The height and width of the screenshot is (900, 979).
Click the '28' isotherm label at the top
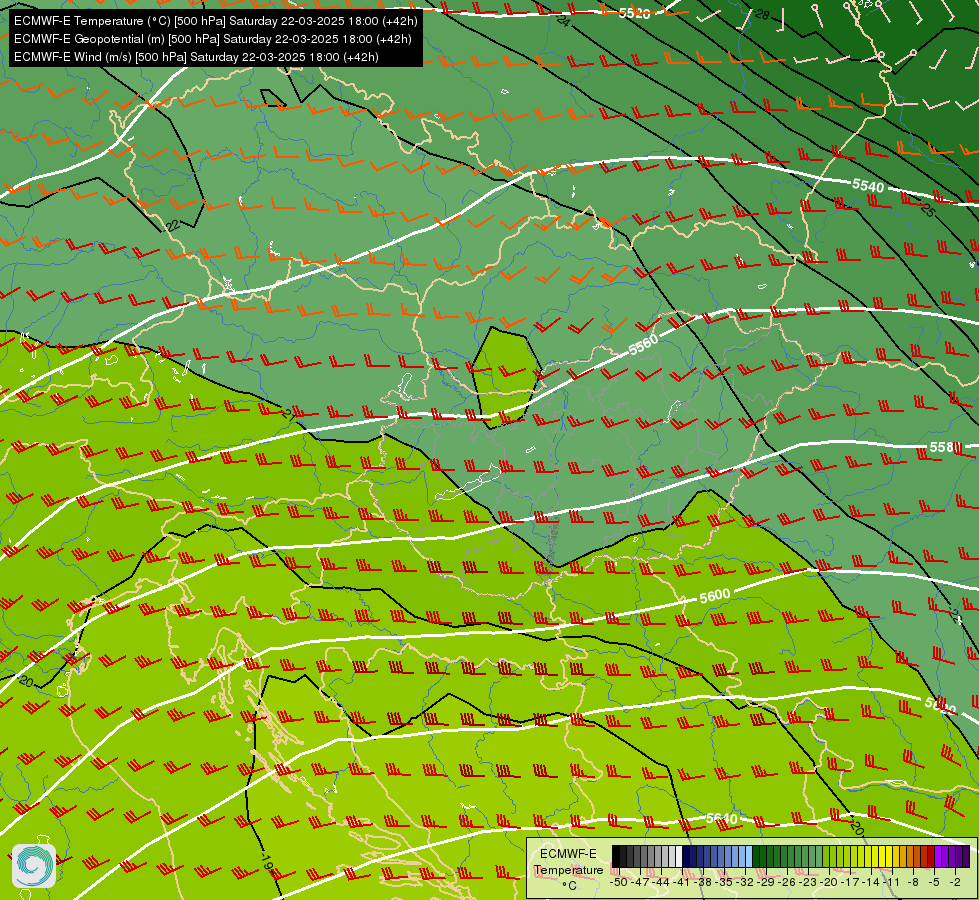point(762,14)
